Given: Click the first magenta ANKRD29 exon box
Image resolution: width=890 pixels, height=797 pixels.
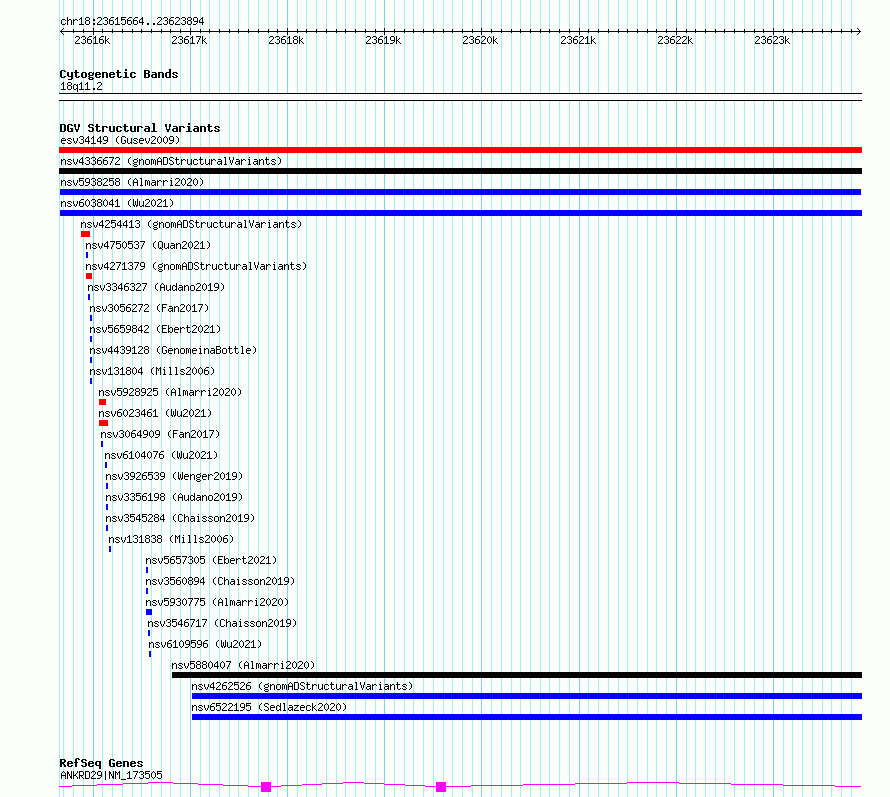Looking at the screenshot, I should tap(266, 787).
